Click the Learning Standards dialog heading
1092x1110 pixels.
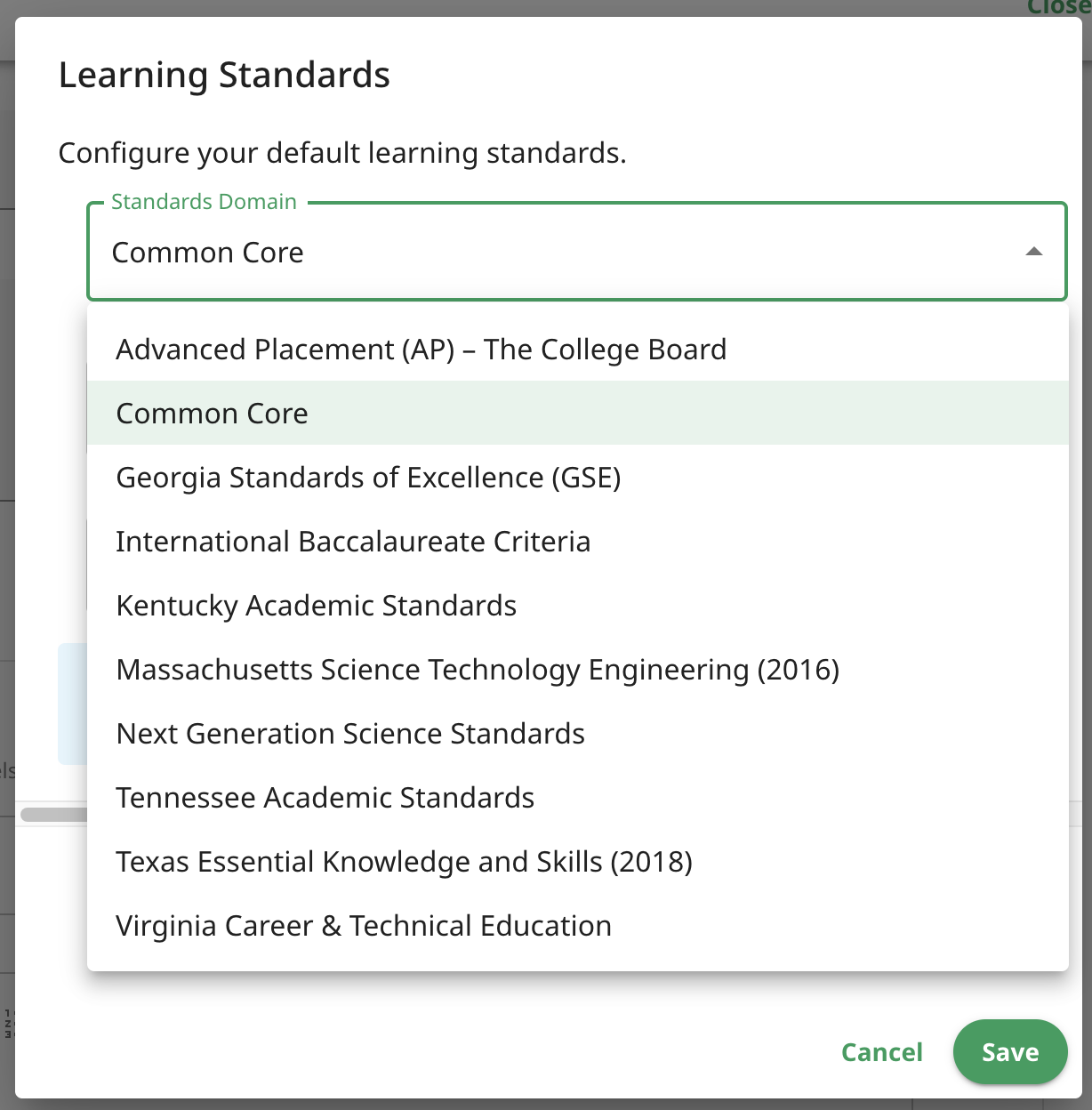pyautogui.click(x=224, y=76)
